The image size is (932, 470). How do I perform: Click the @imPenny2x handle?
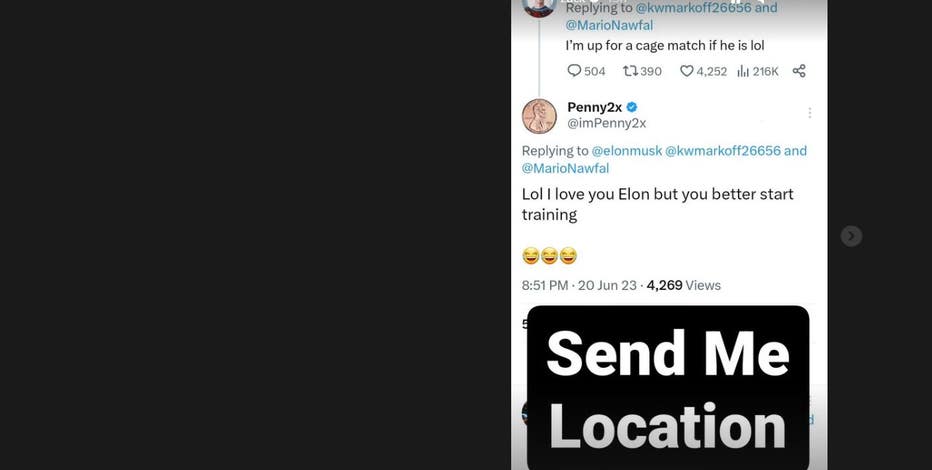[x=606, y=123]
